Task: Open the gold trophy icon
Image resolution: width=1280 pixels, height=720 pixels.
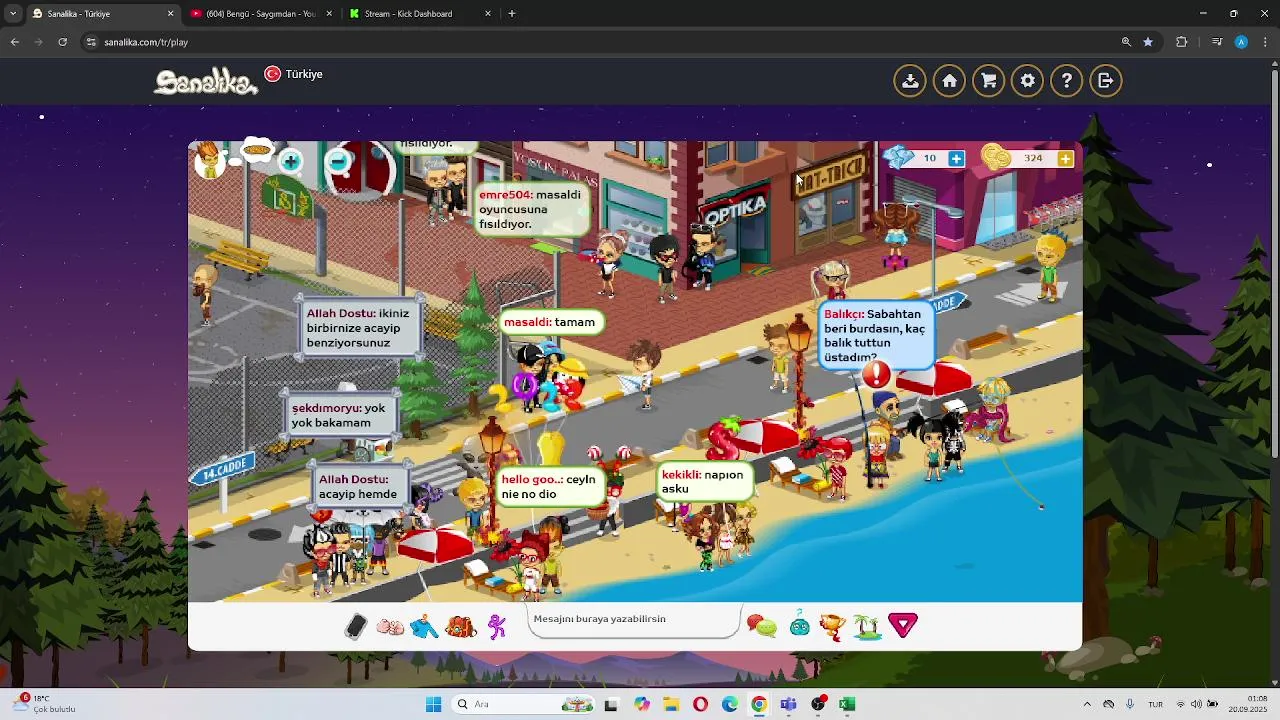Action: [832, 626]
